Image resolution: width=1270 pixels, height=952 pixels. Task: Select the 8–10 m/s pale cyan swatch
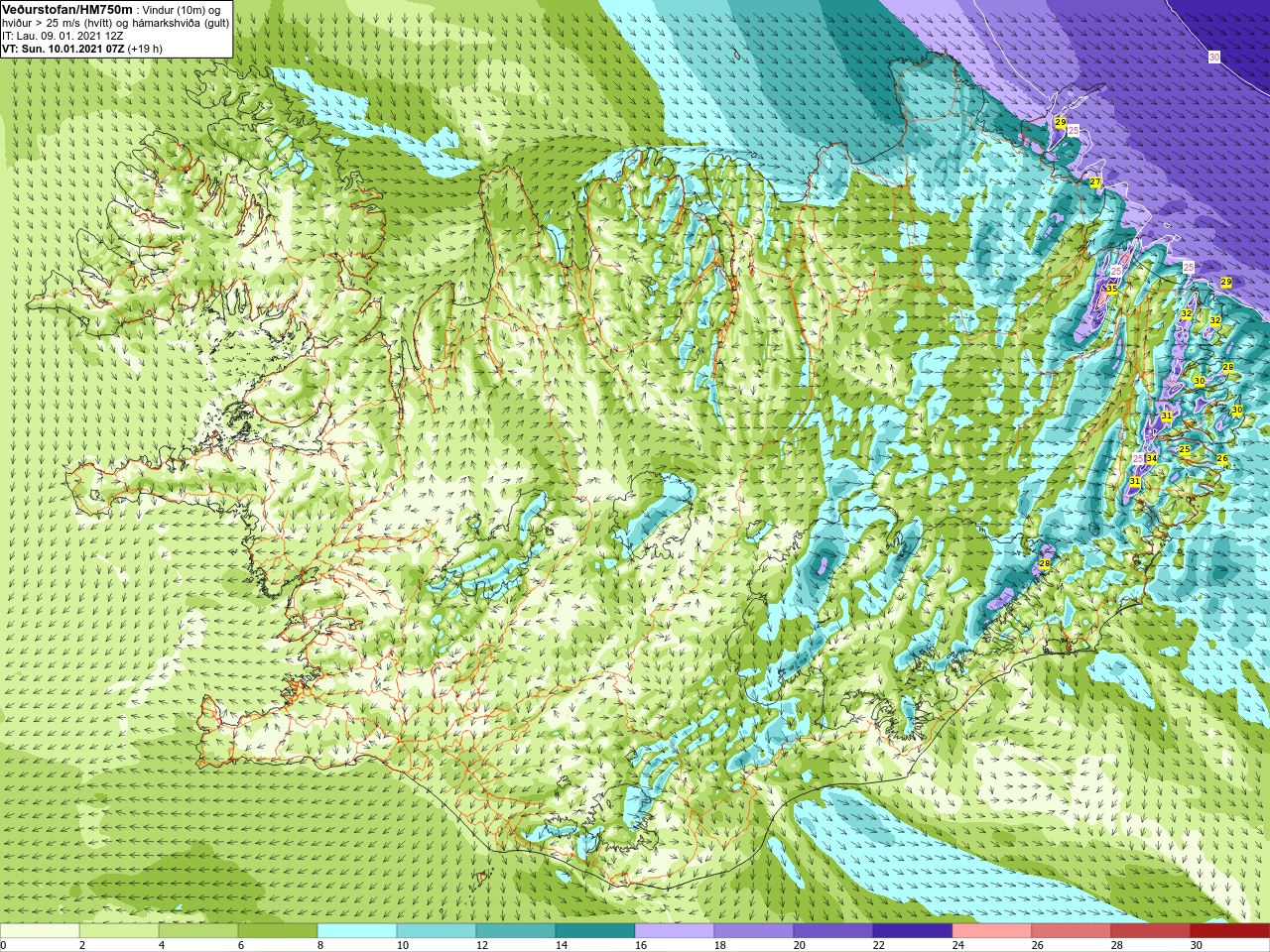click(x=357, y=931)
